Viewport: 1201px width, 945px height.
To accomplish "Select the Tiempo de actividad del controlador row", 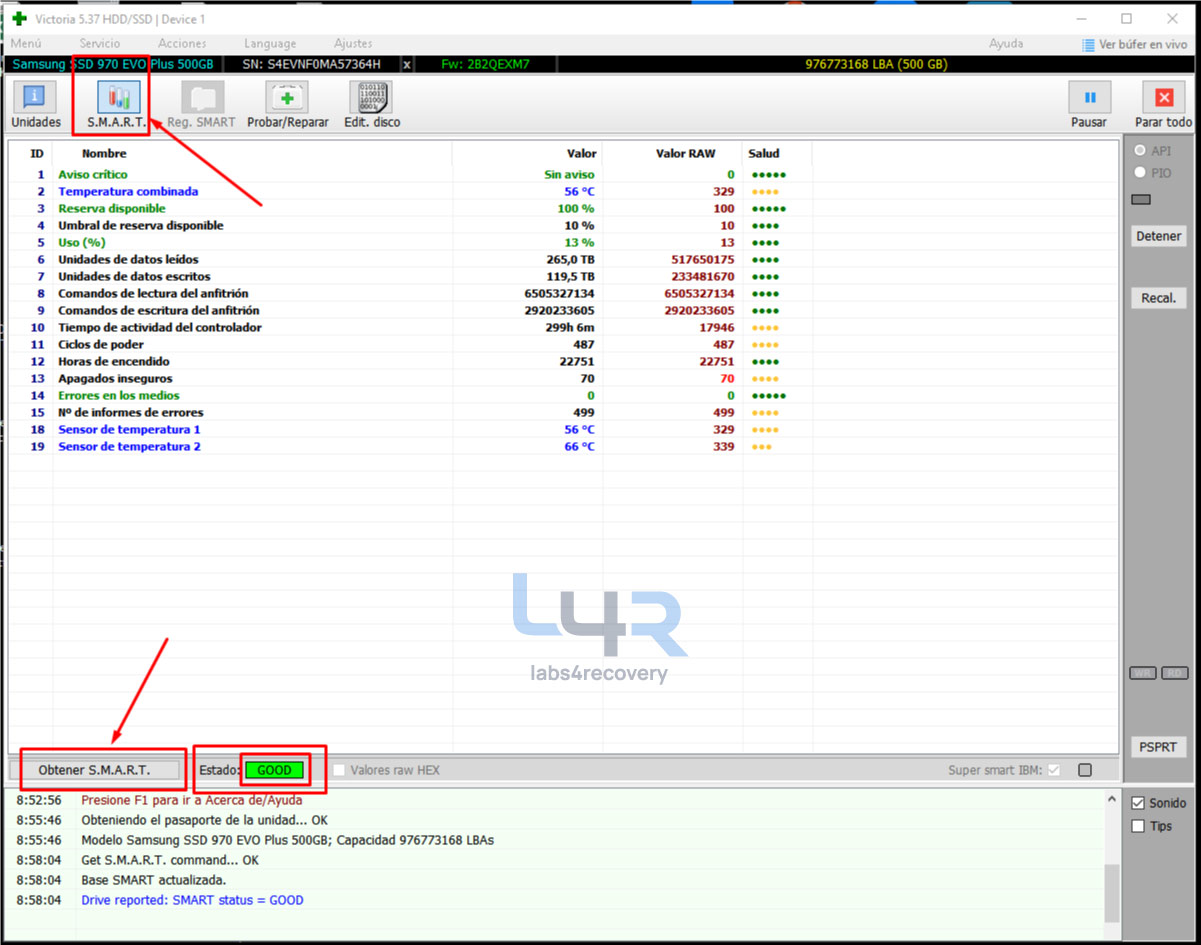I will pyautogui.click(x=564, y=328).
